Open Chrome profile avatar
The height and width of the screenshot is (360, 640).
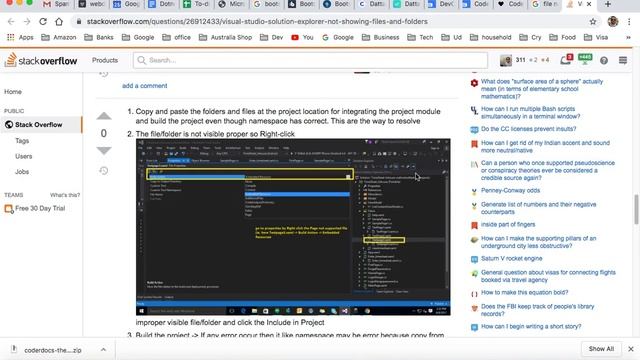coord(613,22)
